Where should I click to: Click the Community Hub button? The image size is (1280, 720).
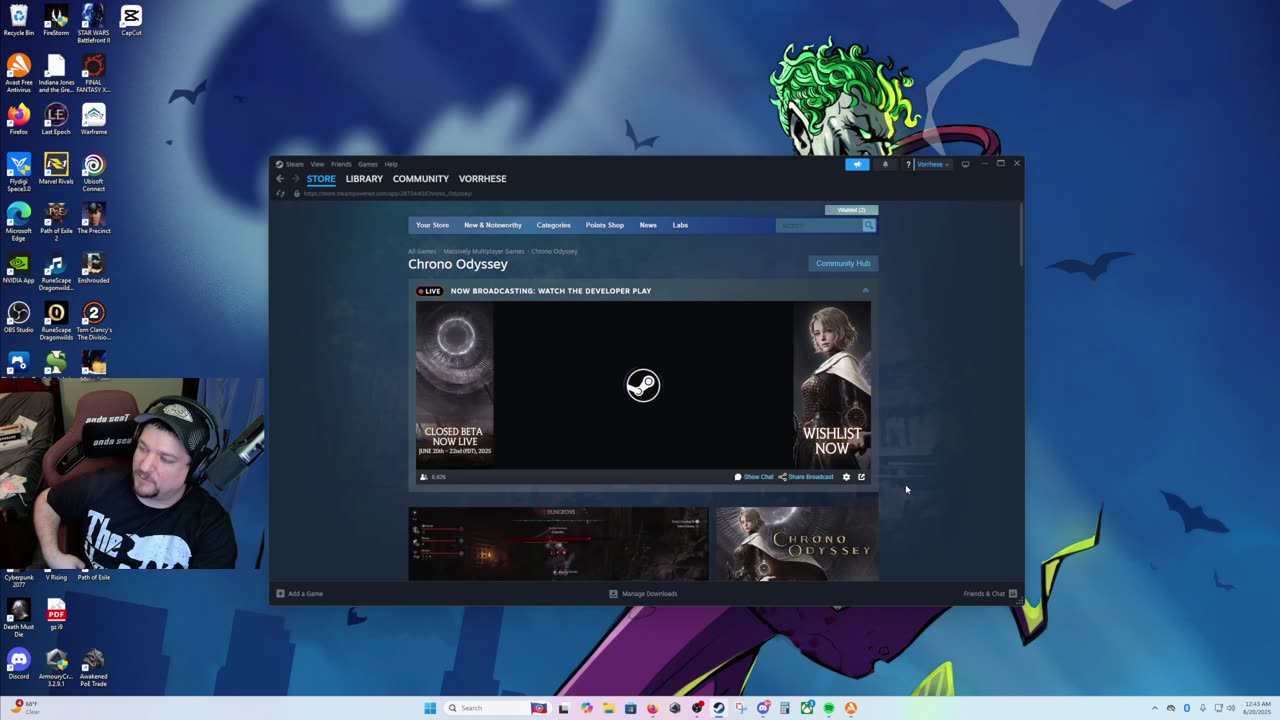point(843,263)
